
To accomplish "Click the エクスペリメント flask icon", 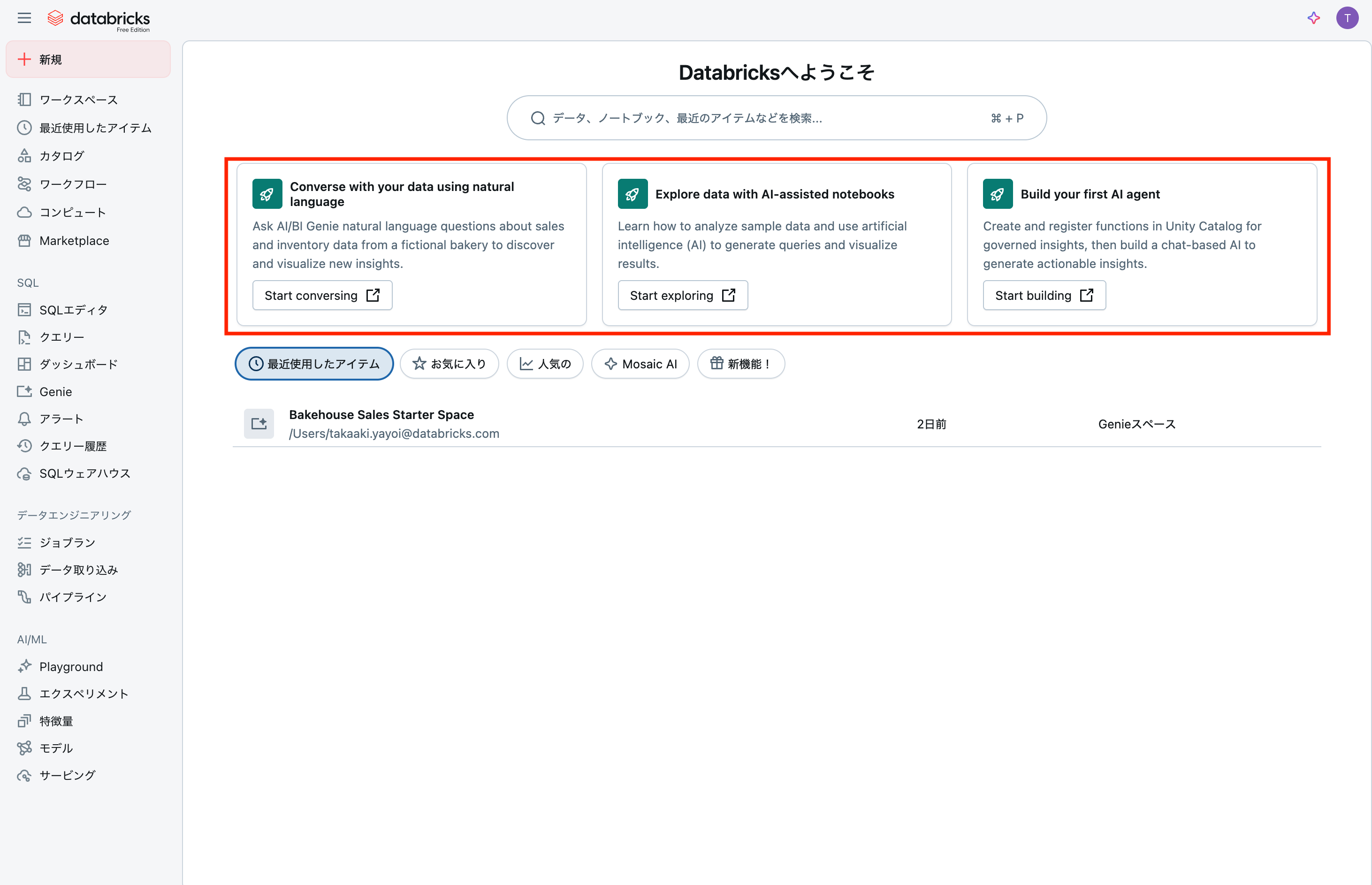I will pos(24,694).
